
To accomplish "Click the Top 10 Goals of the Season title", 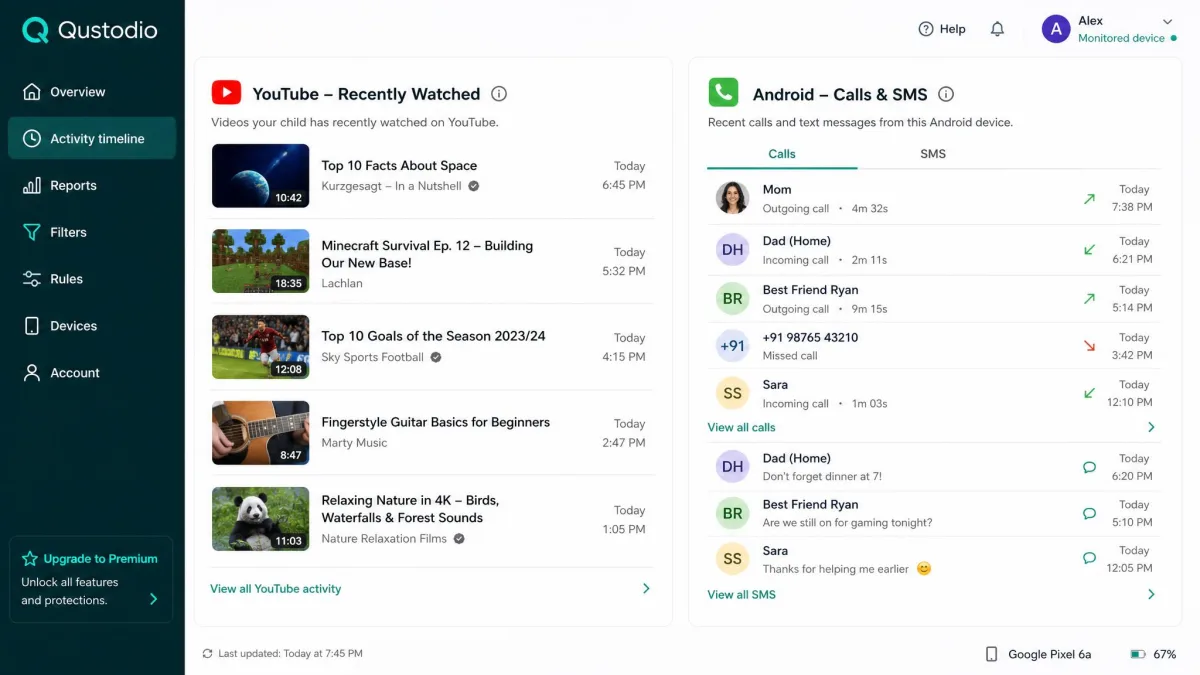I will click(433, 336).
